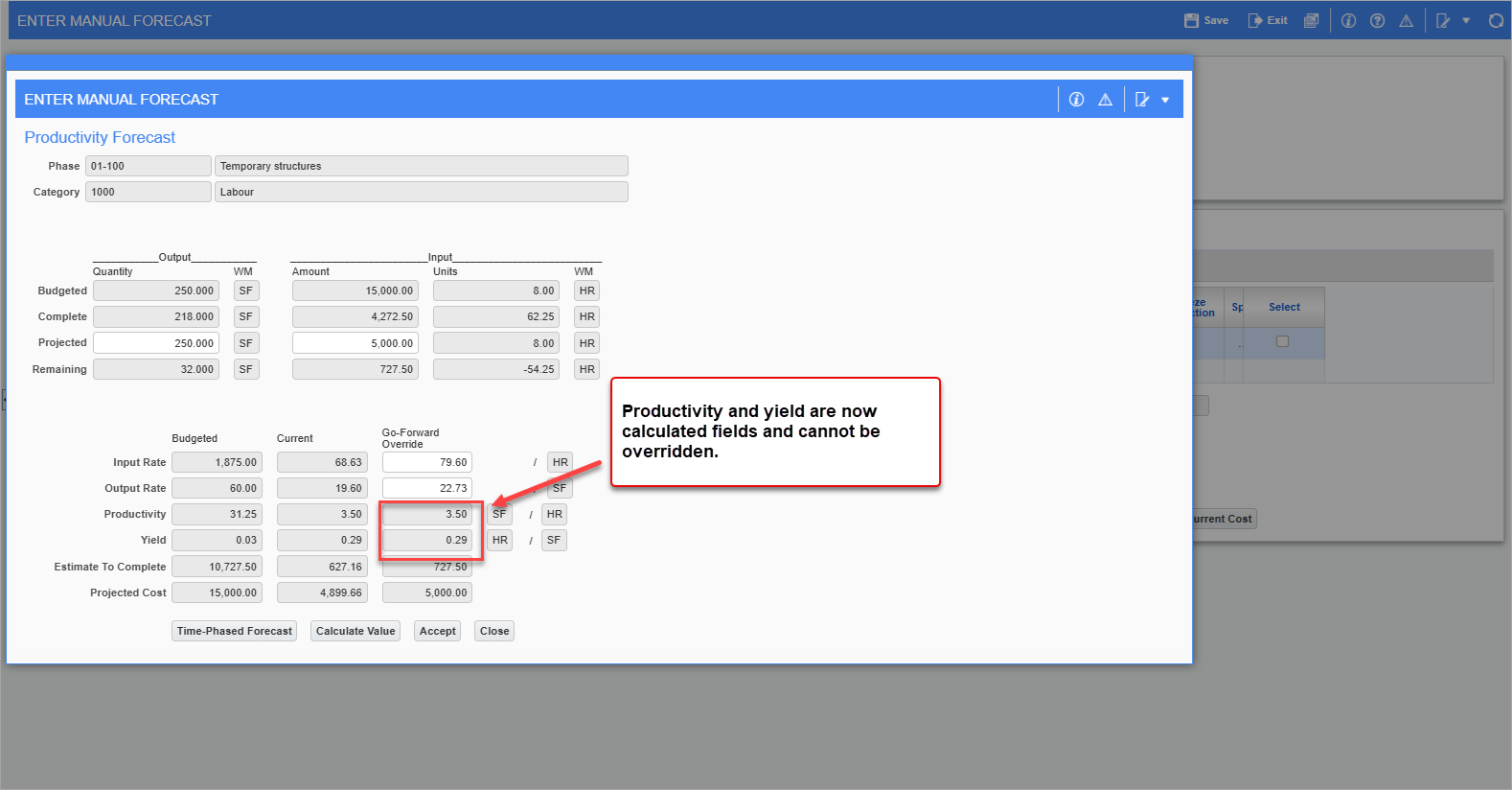Click the edit-page icon in the top toolbar
Viewport: 1512px width, 790px height.
(1443, 20)
